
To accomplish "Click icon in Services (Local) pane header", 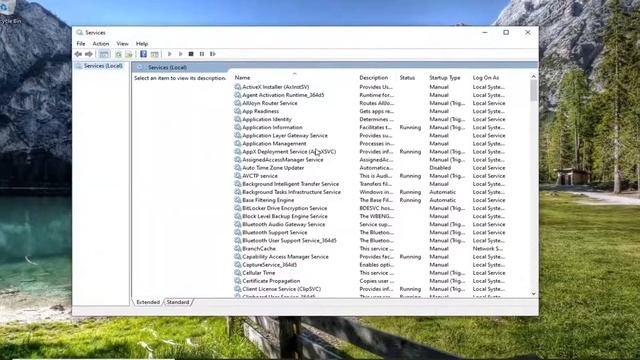I will coord(140,67).
